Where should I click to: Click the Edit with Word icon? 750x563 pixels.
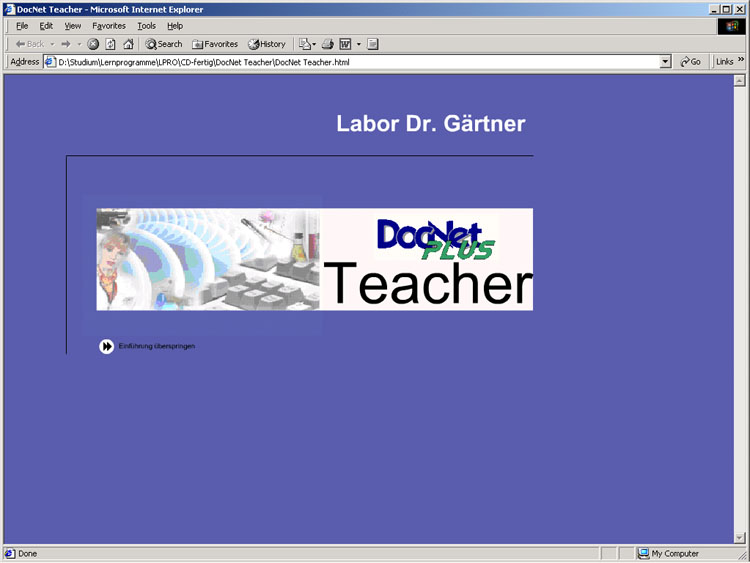[345, 44]
